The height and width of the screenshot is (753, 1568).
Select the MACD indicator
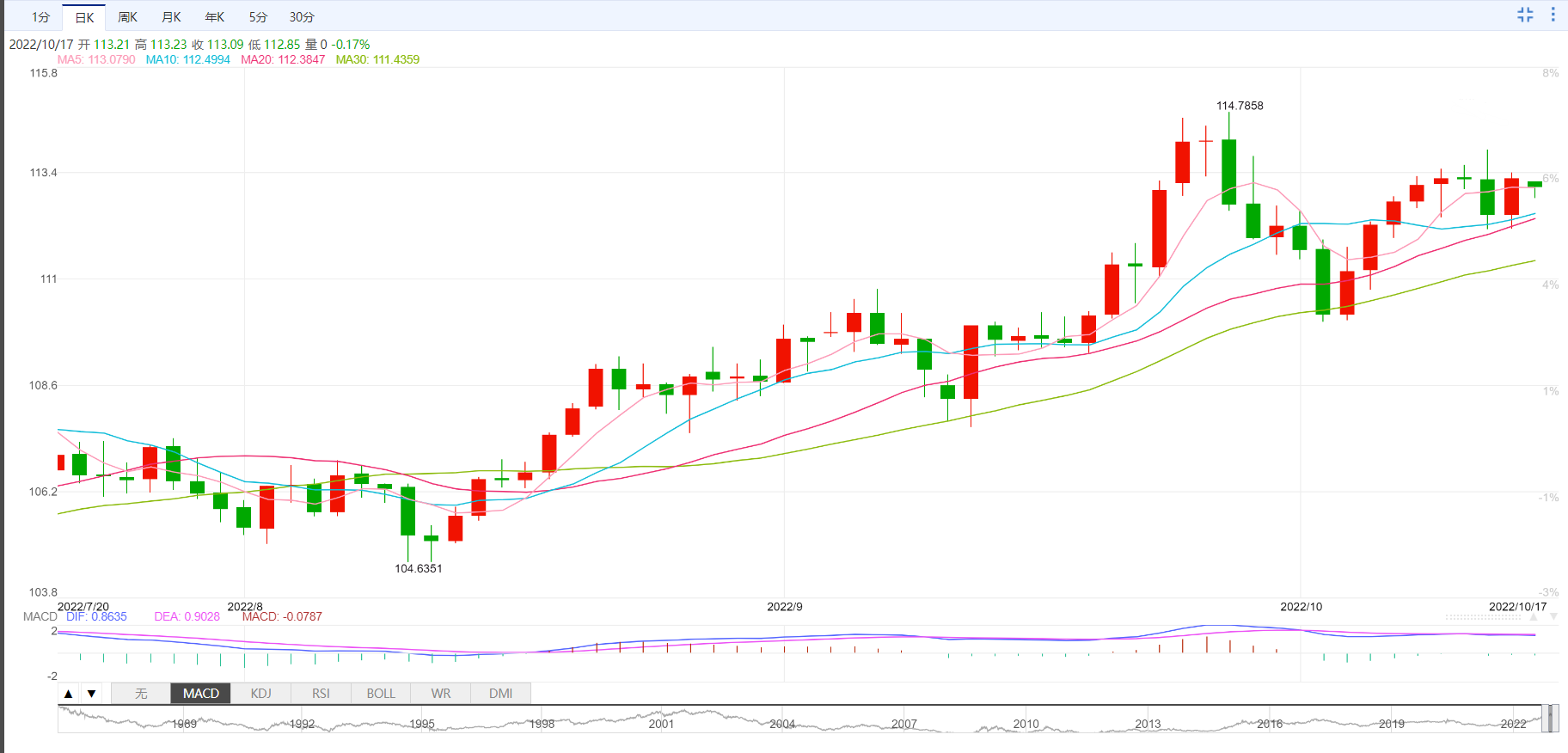tap(201, 693)
